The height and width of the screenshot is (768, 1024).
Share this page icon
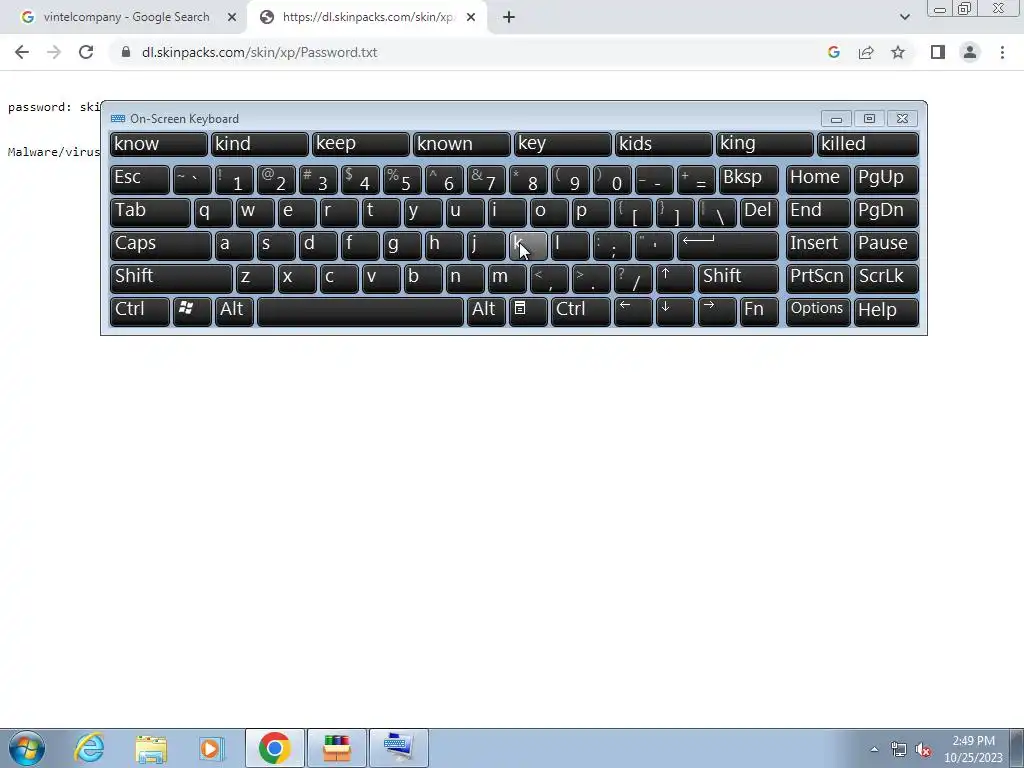coord(866,52)
